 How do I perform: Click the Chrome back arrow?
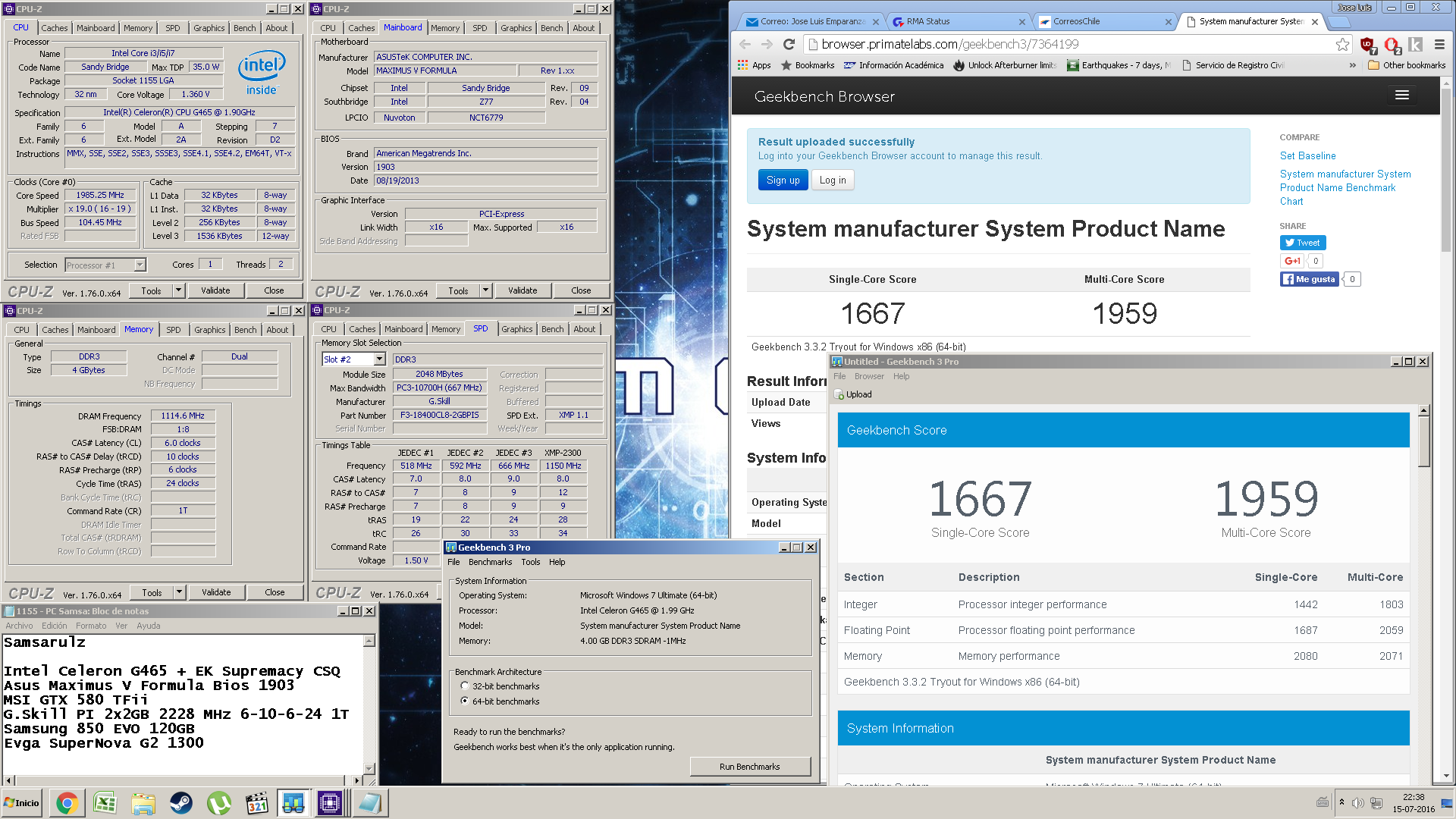click(x=745, y=45)
